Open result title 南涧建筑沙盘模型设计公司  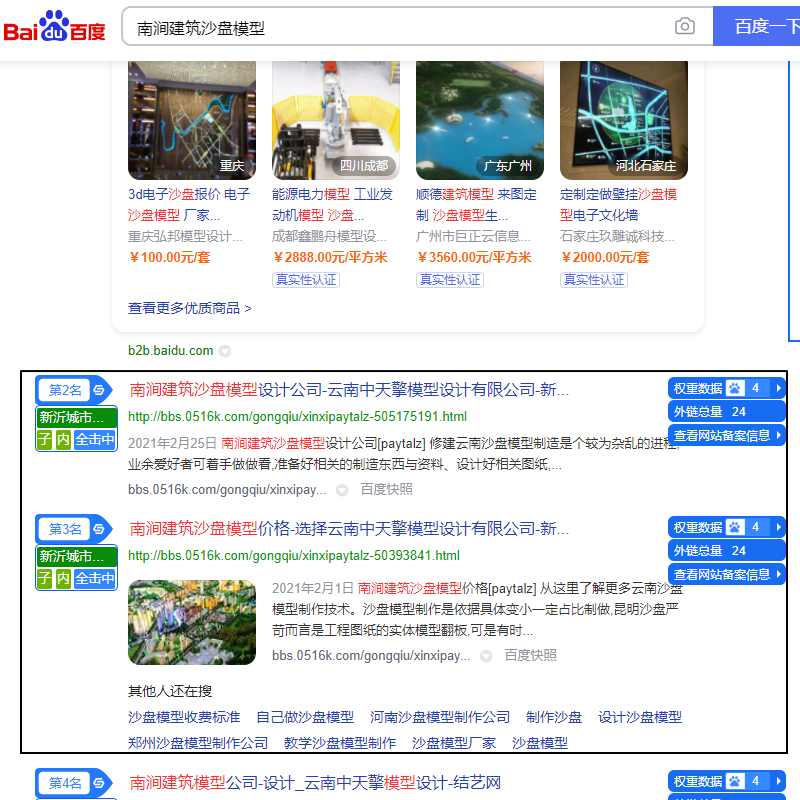point(349,390)
